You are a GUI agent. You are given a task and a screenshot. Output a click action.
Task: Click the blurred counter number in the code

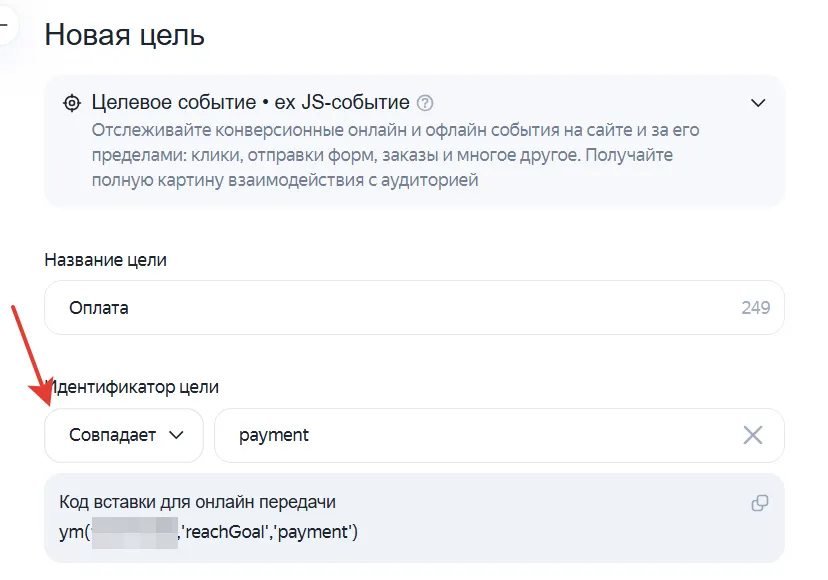(135, 532)
